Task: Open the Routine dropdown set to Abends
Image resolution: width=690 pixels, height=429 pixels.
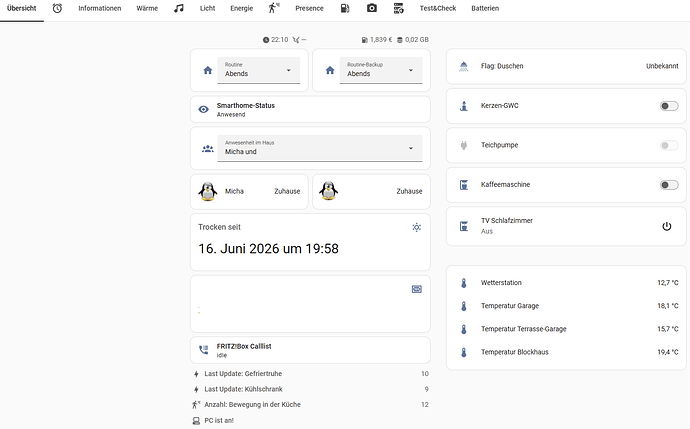Action: pos(259,70)
